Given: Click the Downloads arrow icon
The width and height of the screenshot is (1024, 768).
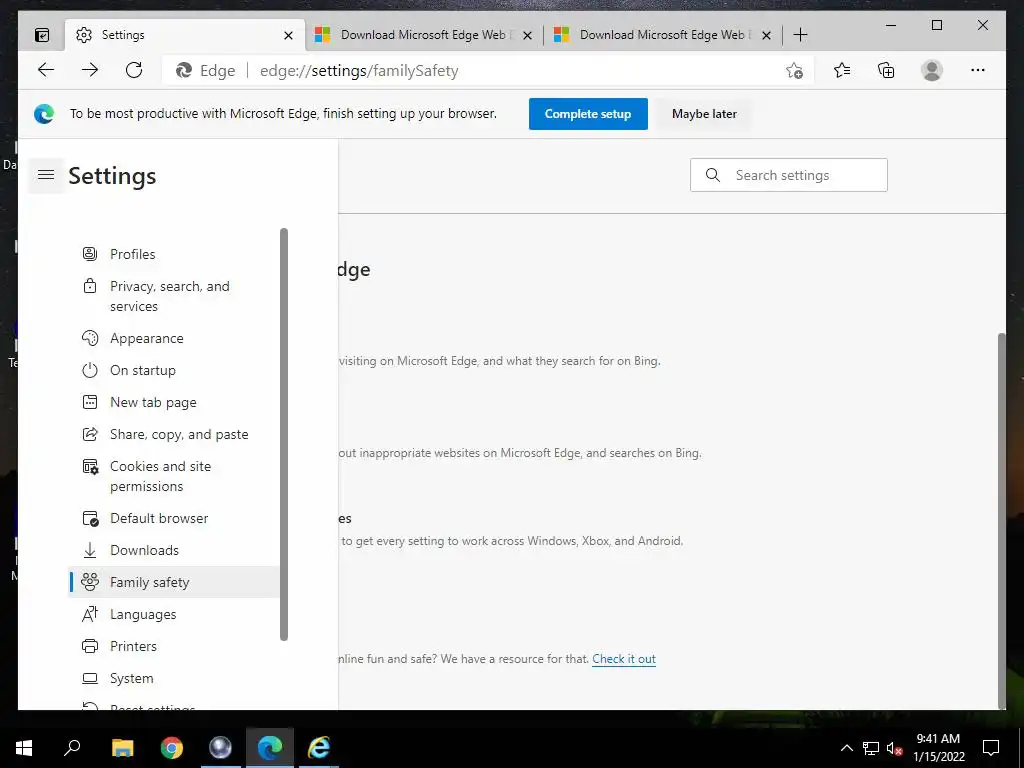Looking at the screenshot, I should point(90,551).
